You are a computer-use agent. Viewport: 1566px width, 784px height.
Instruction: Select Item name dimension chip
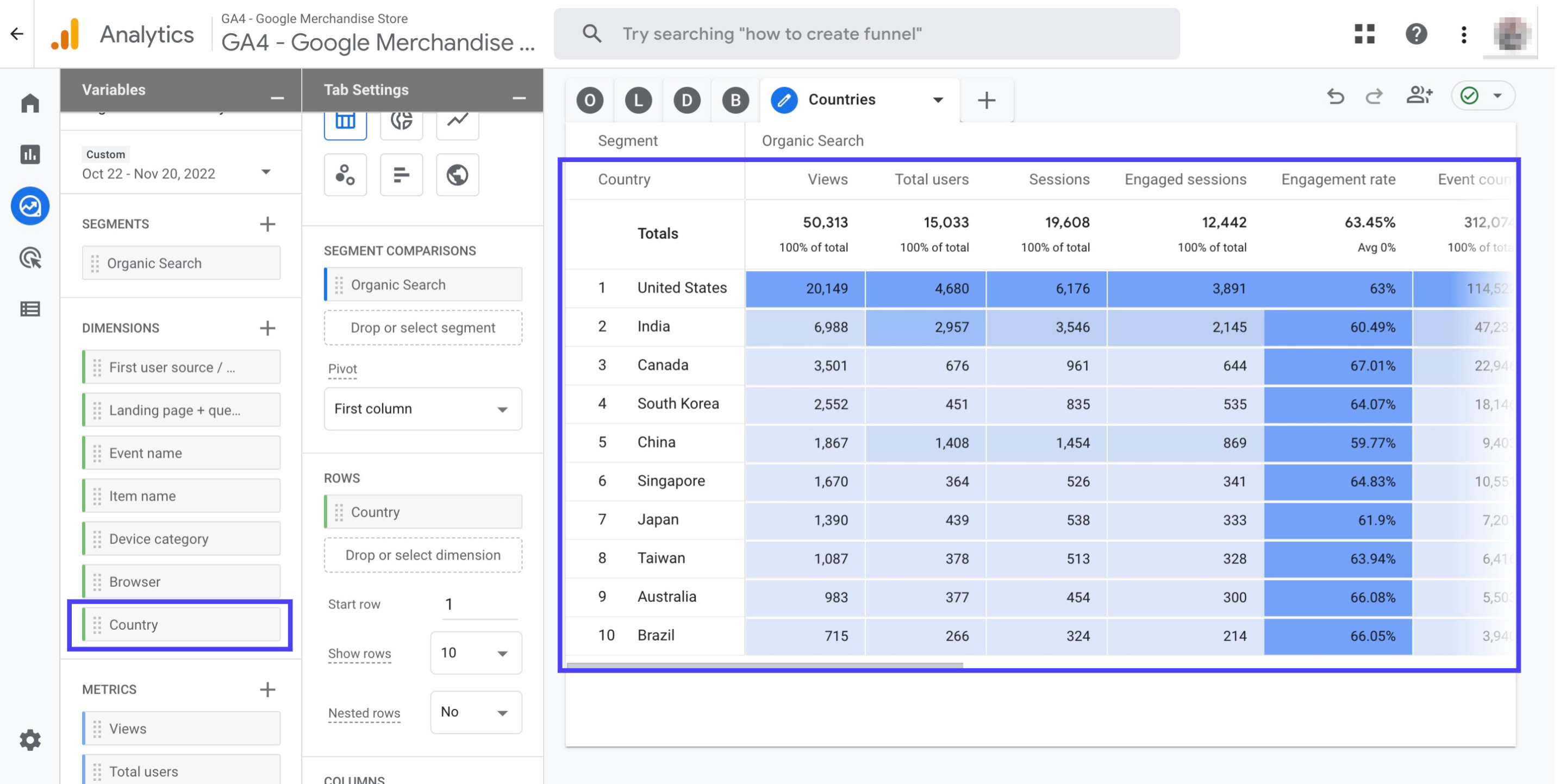tap(181, 496)
